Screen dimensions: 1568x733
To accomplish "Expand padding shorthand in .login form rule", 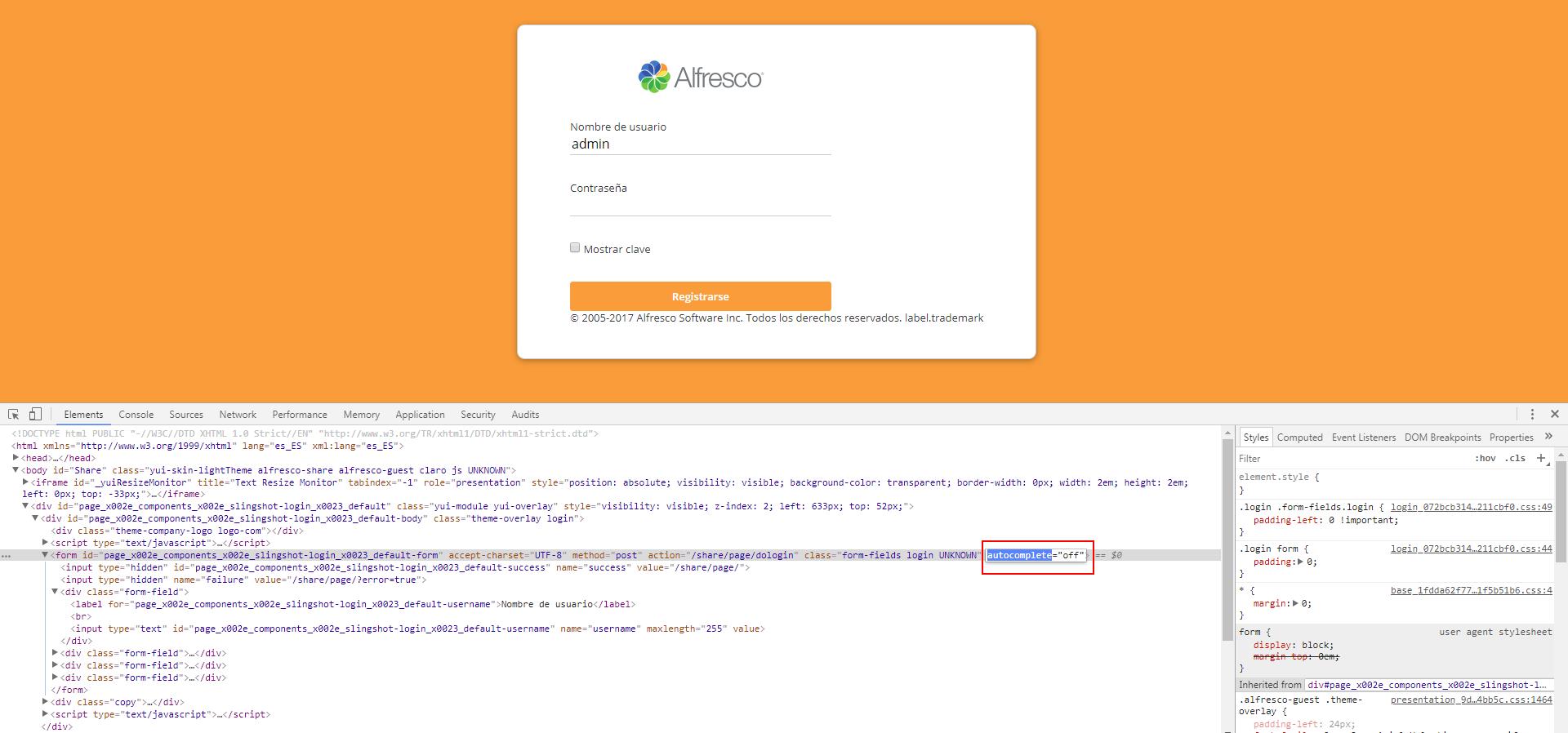I will 1300,562.
